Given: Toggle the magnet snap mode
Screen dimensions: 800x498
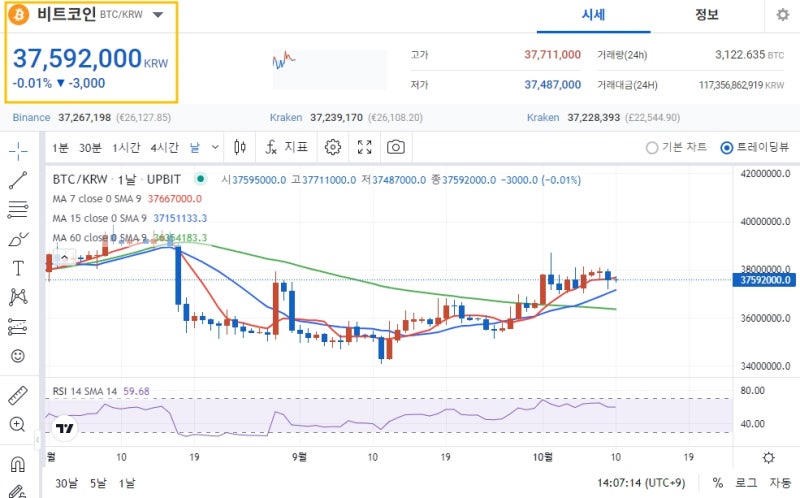Looking at the screenshot, I should tap(18, 464).
